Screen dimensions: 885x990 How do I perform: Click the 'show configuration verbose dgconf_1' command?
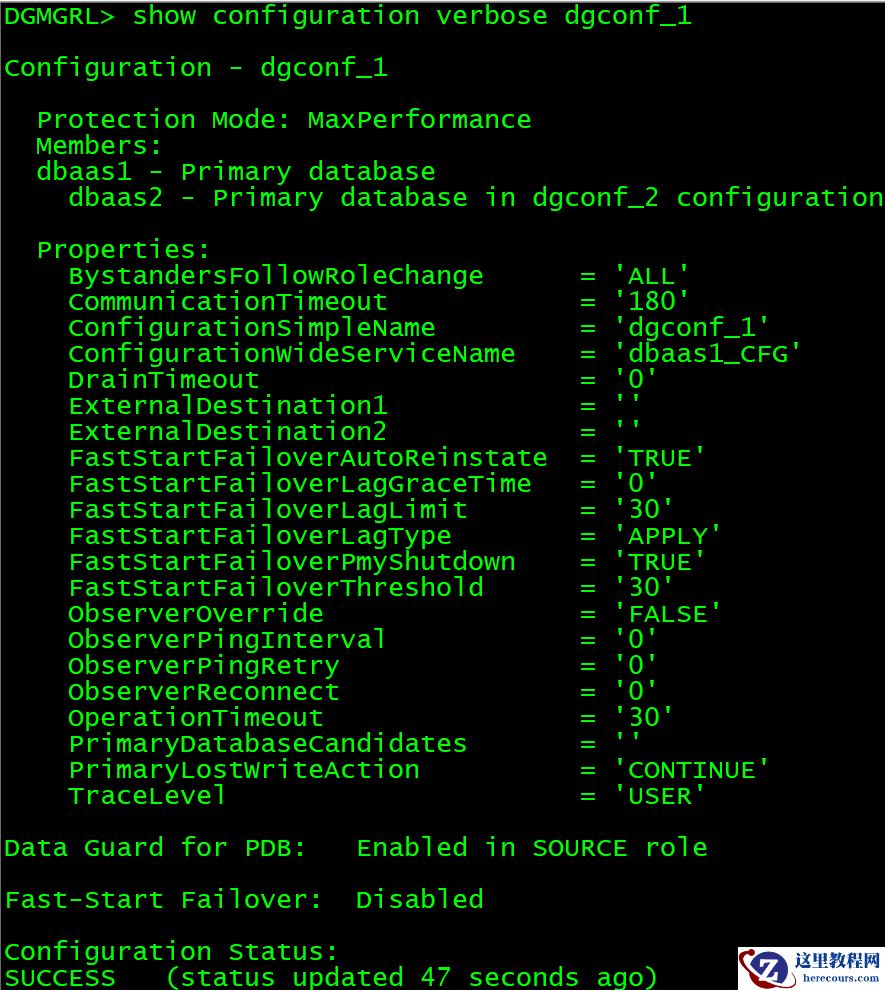tap(411, 16)
